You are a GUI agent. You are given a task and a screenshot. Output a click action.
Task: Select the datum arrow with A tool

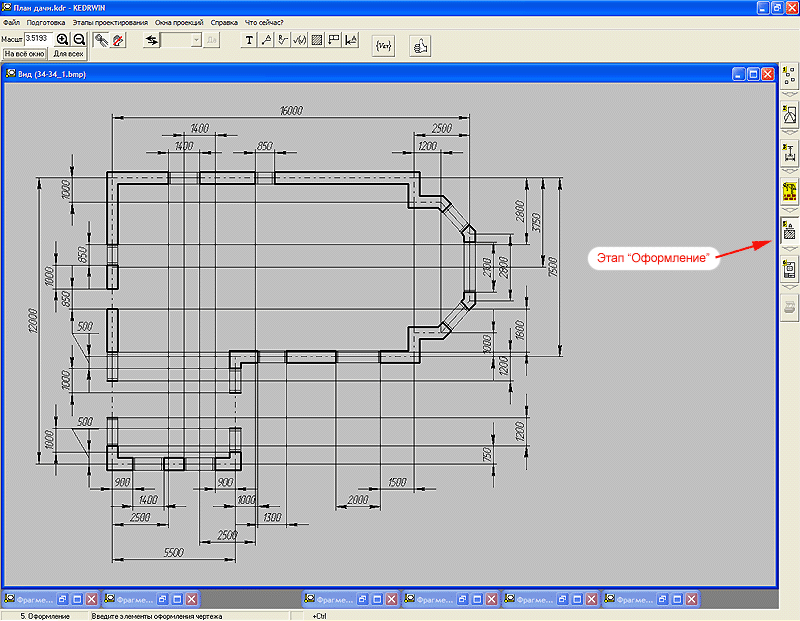click(x=351, y=40)
